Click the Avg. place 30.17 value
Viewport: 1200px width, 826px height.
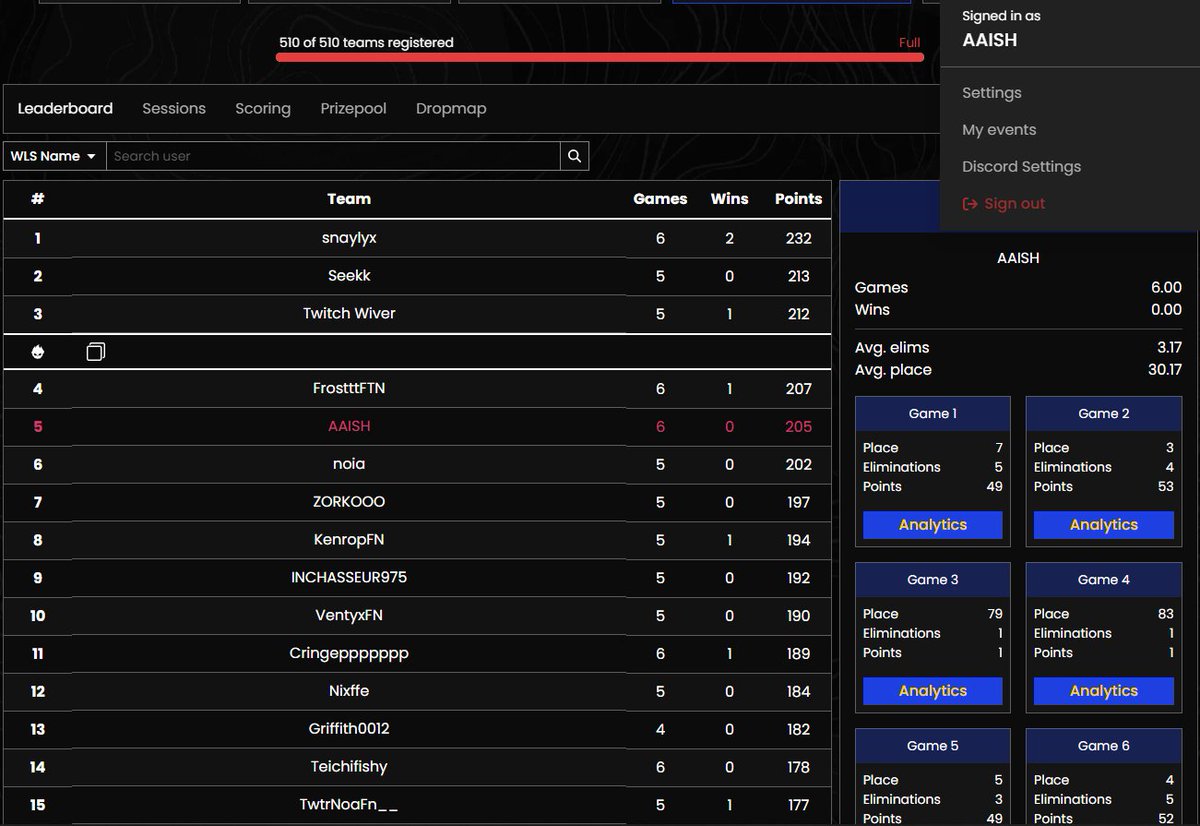1164,370
